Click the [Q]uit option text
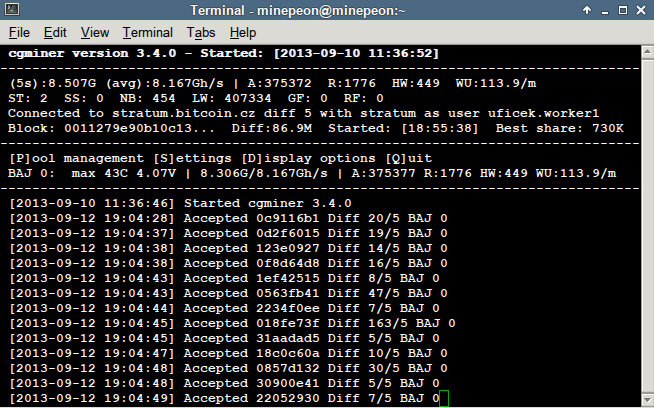This screenshot has height=408, width=654. click(412, 158)
